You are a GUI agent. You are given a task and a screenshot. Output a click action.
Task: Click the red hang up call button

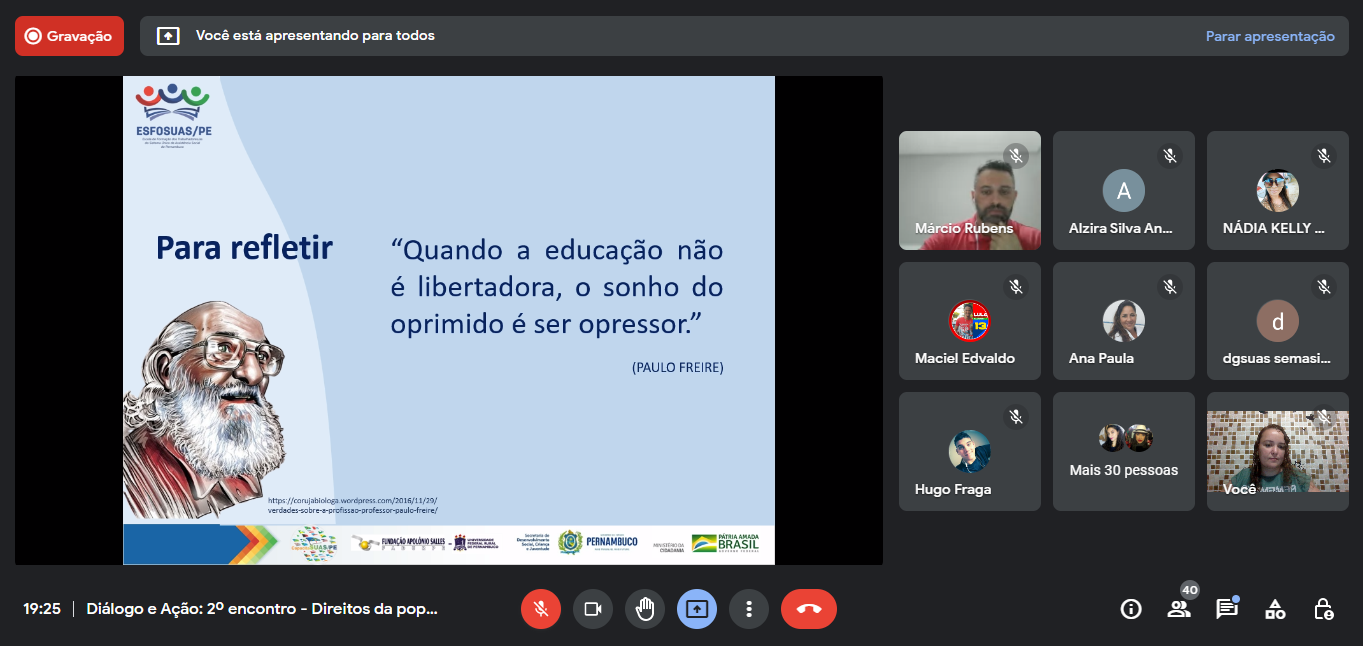click(x=808, y=609)
